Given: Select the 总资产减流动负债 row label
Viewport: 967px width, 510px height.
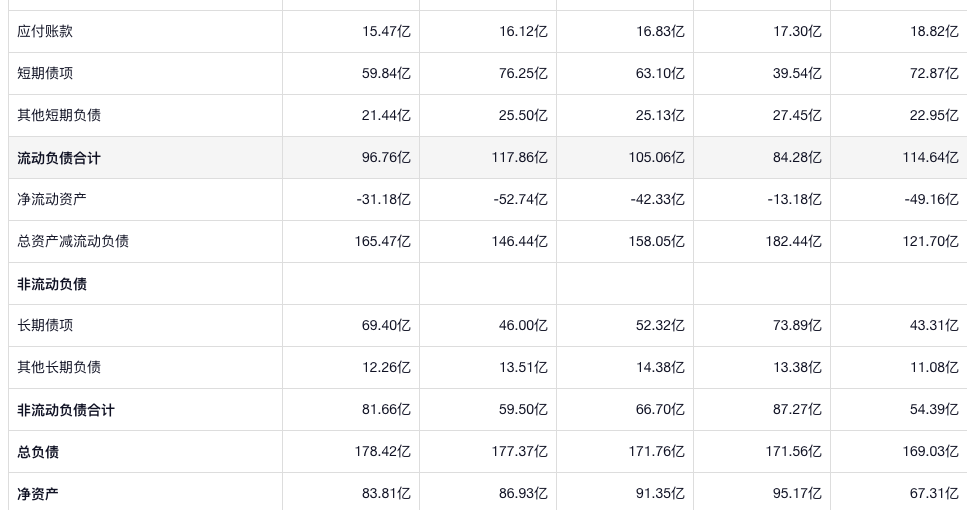Looking at the screenshot, I should tap(73, 241).
